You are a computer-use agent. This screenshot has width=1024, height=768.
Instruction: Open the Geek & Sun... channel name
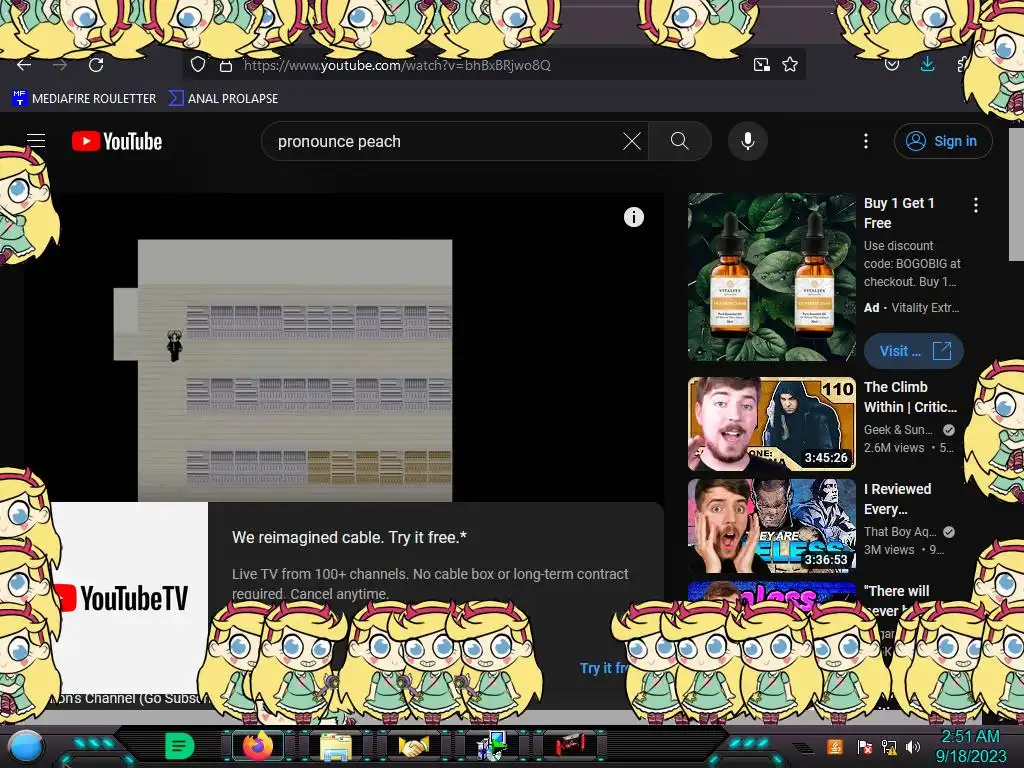click(899, 430)
